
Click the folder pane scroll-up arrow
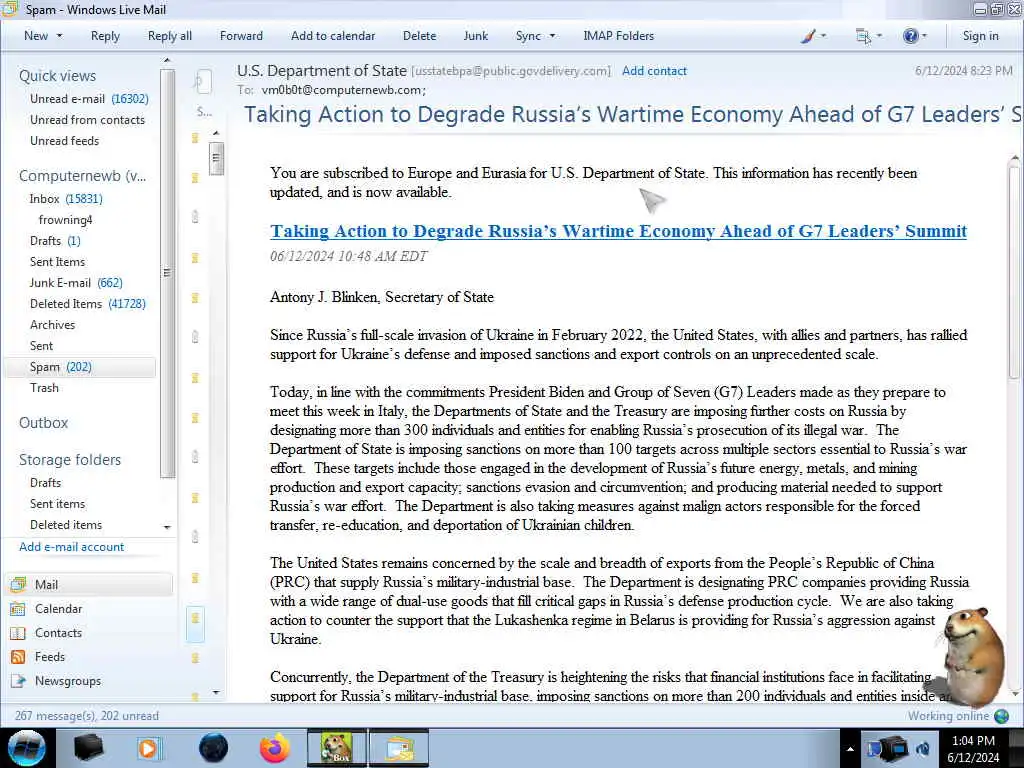click(x=167, y=60)
